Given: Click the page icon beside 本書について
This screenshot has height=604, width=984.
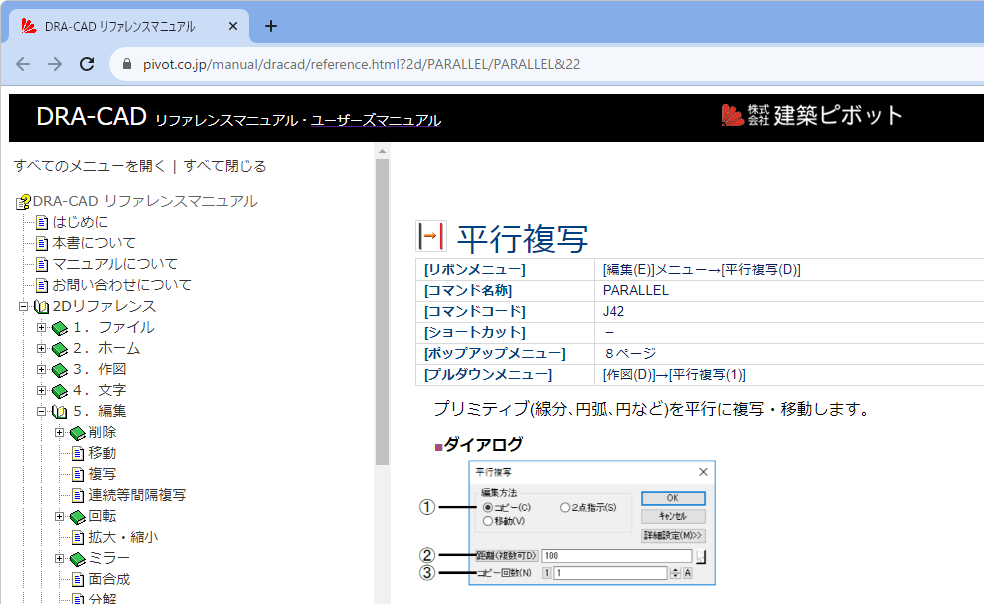Looking at the screenshot, I should coord(42,244).
